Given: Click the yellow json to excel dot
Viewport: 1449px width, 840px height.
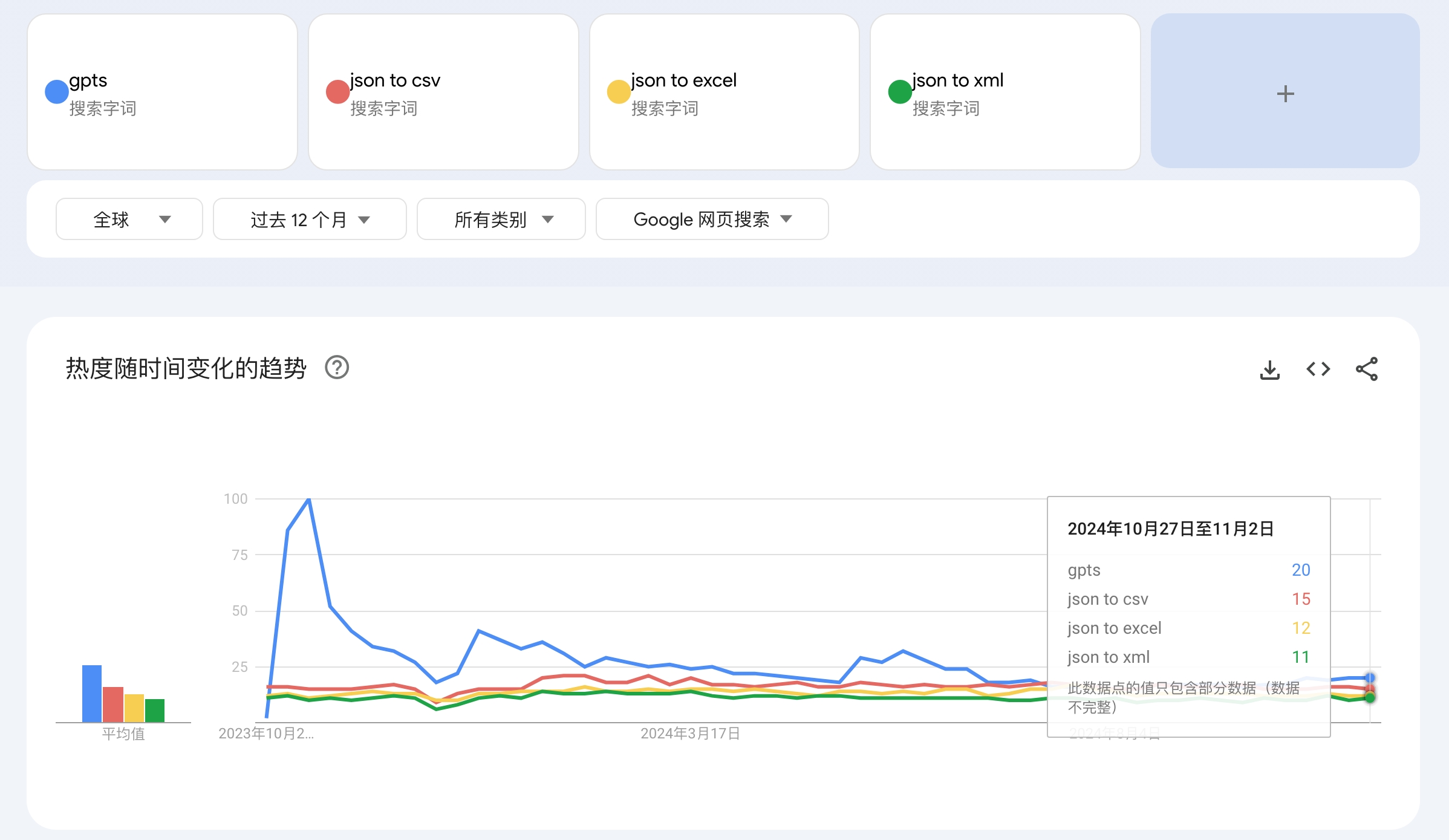Looking at the screenshot, I should pos(618,93).
